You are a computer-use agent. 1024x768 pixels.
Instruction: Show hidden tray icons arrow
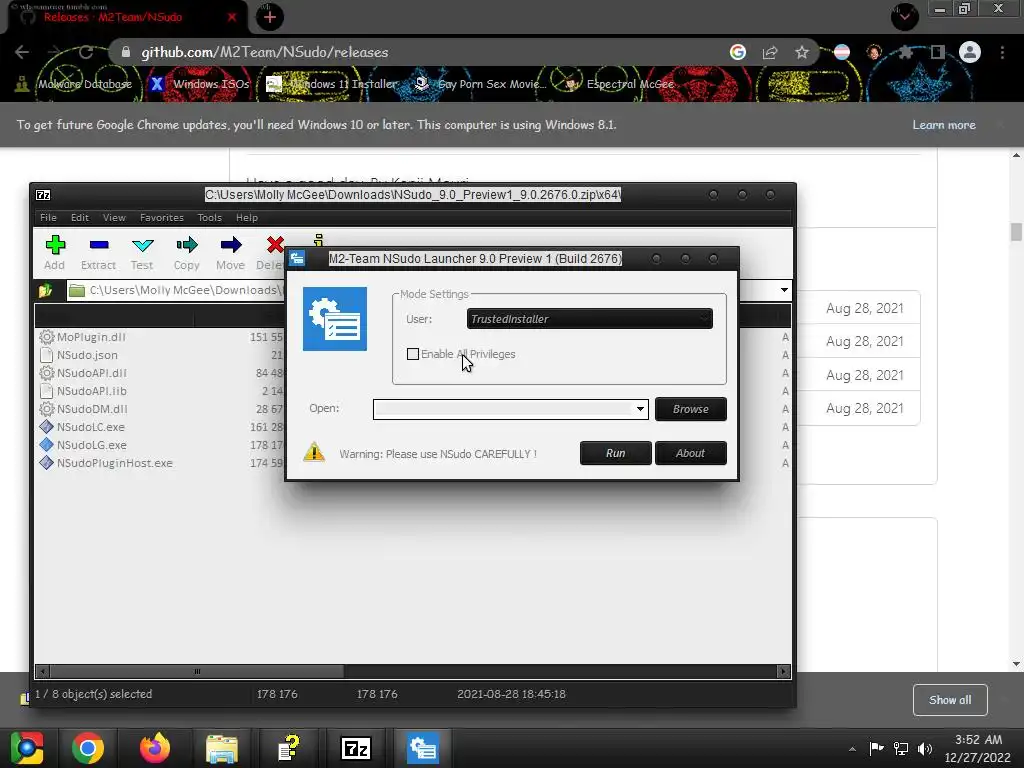tap(852, 749)
